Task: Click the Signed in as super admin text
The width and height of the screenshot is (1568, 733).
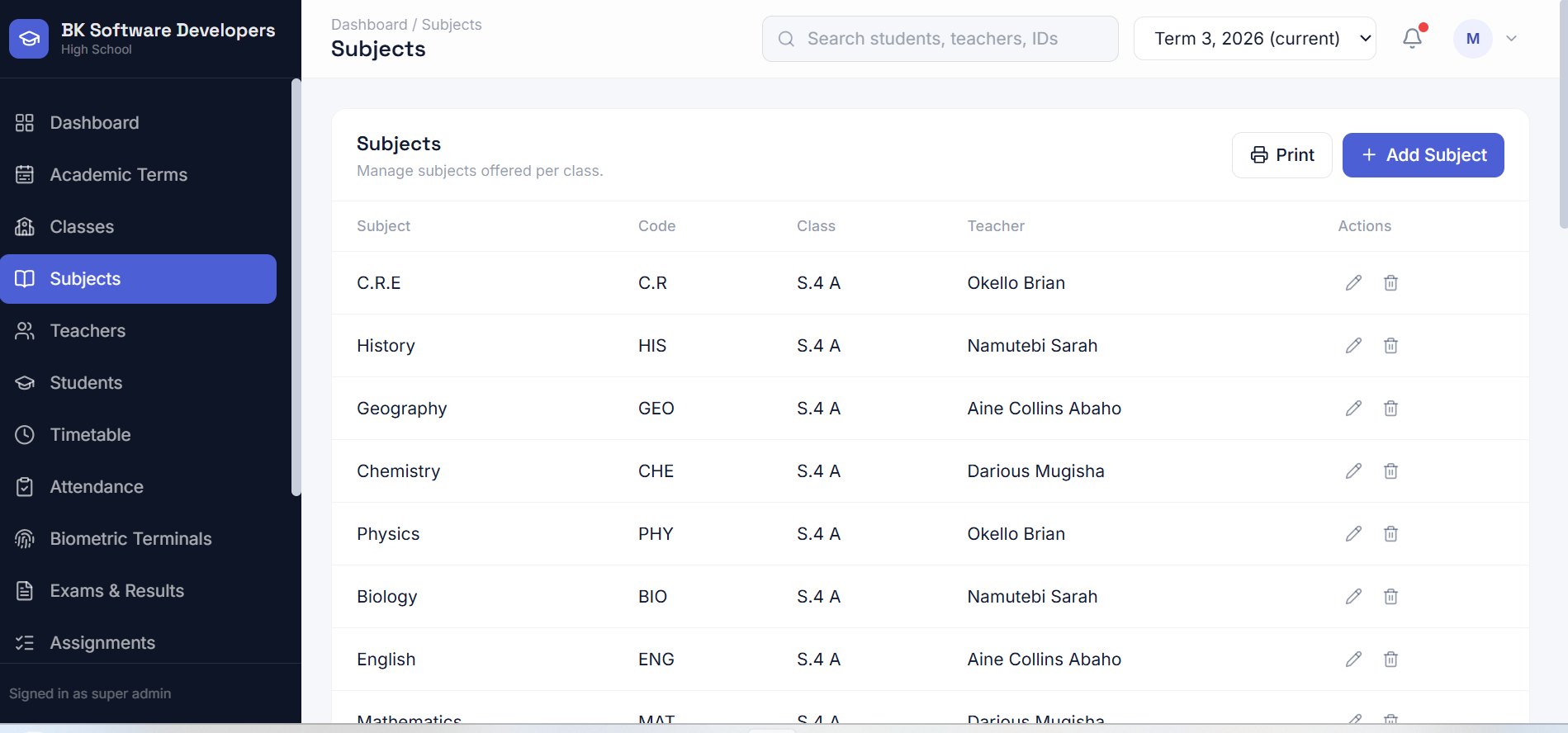Action: 90,694
